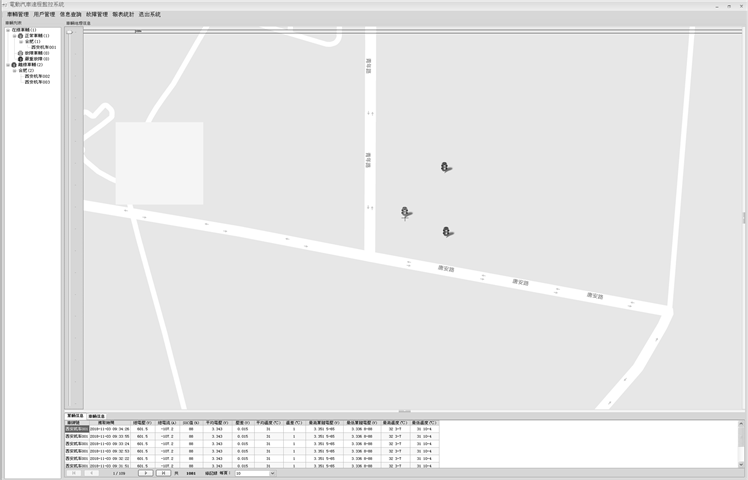
Task: Select the row with time 09:34:26
Action: pos(252,429)
